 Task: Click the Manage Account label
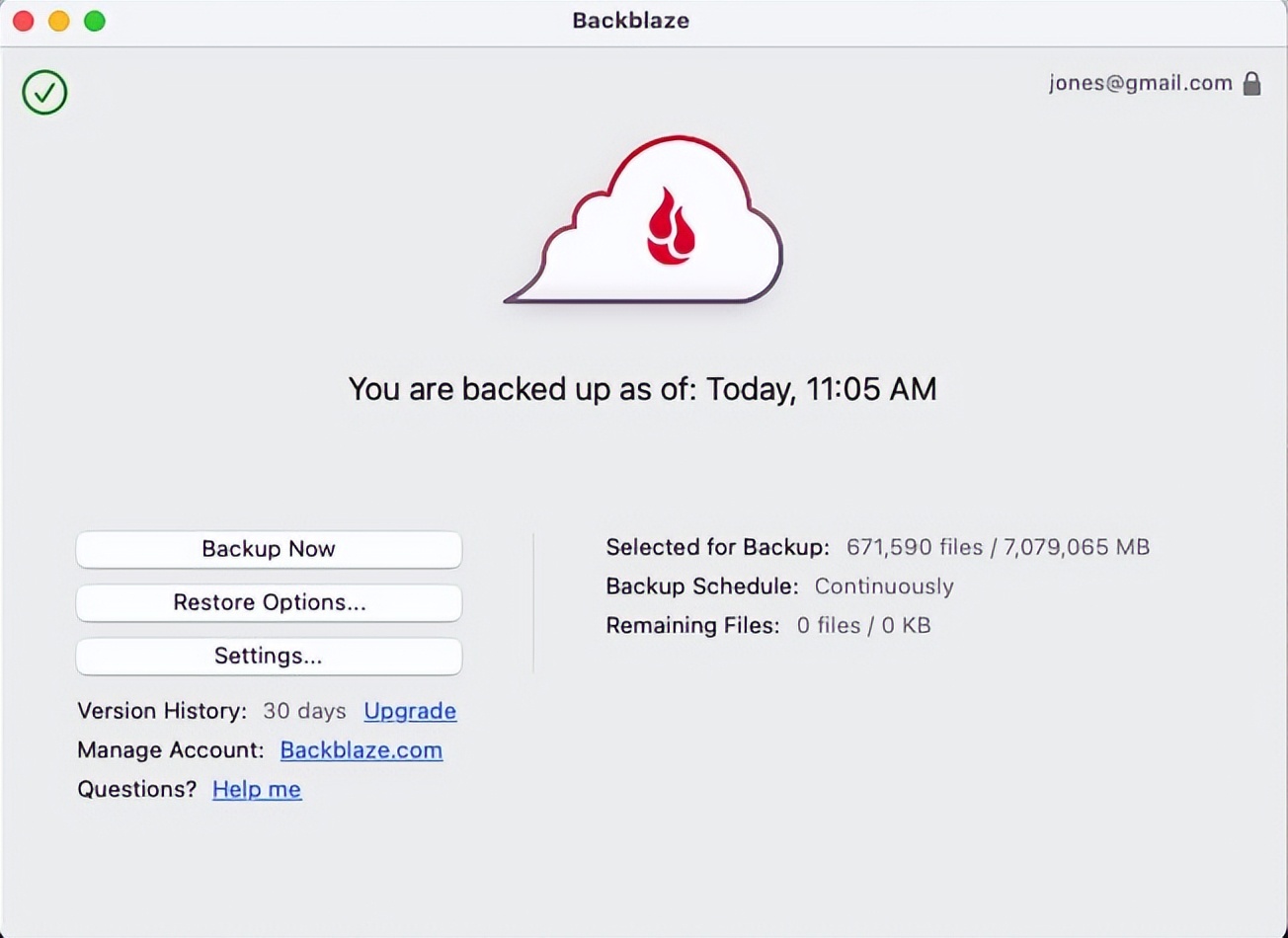coord(171,750)
